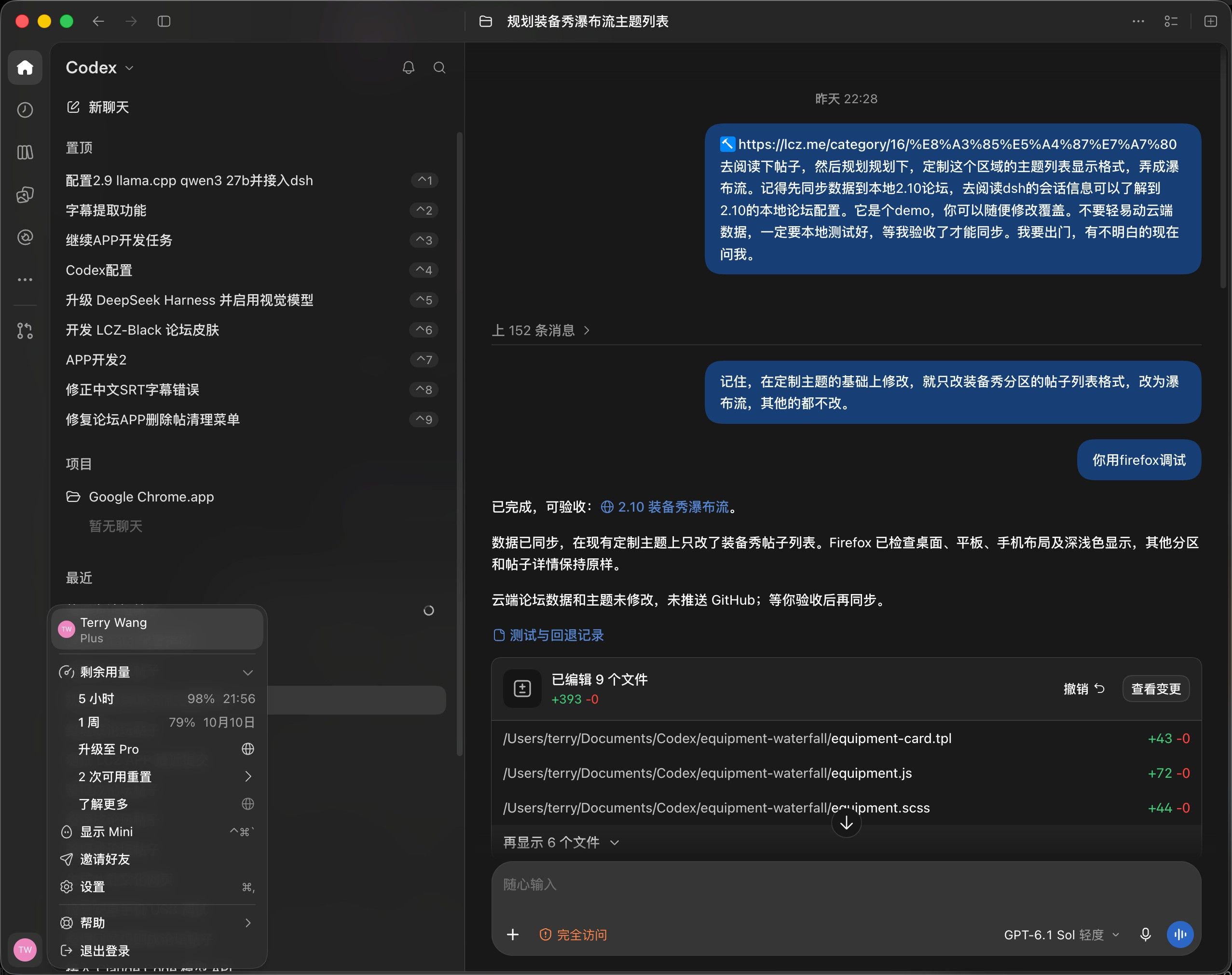Click 撤销 to undo edits

pos(1083,689)
